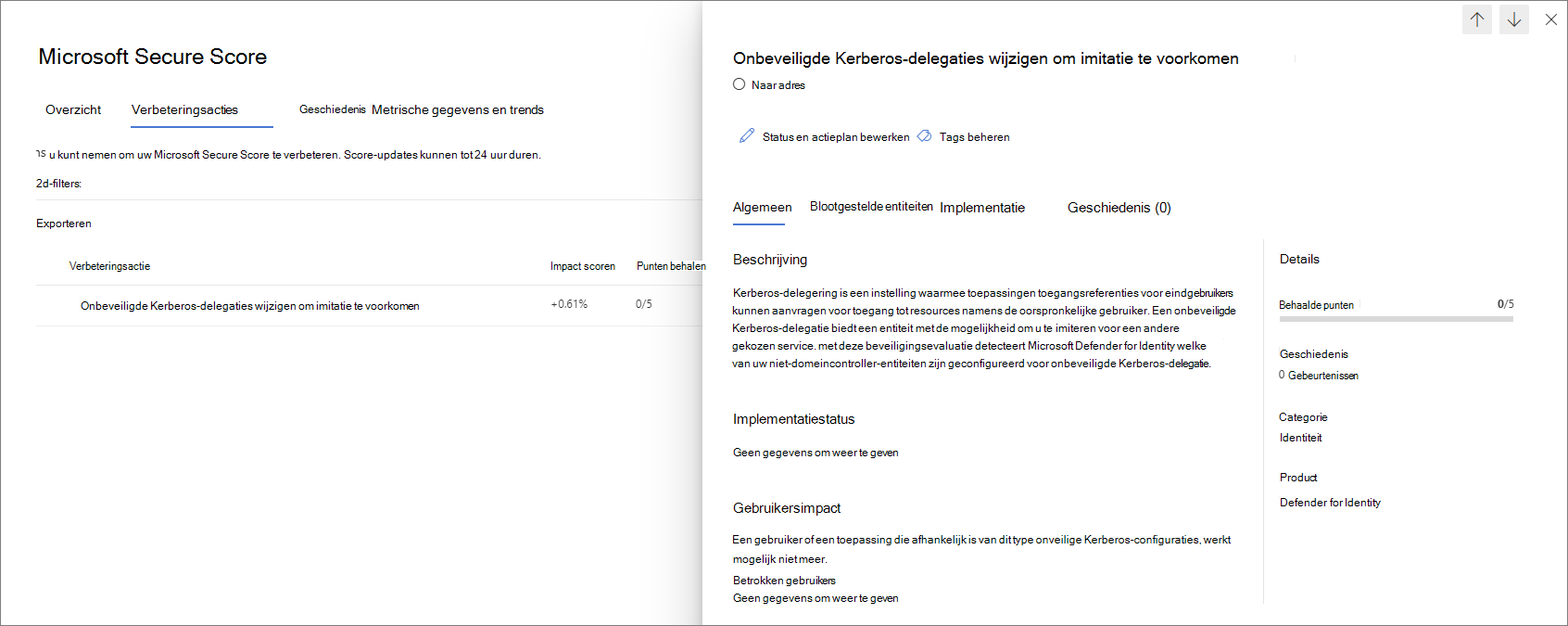Sort by Punten behalen column header

pyautogui.click(x=671, y=266)
